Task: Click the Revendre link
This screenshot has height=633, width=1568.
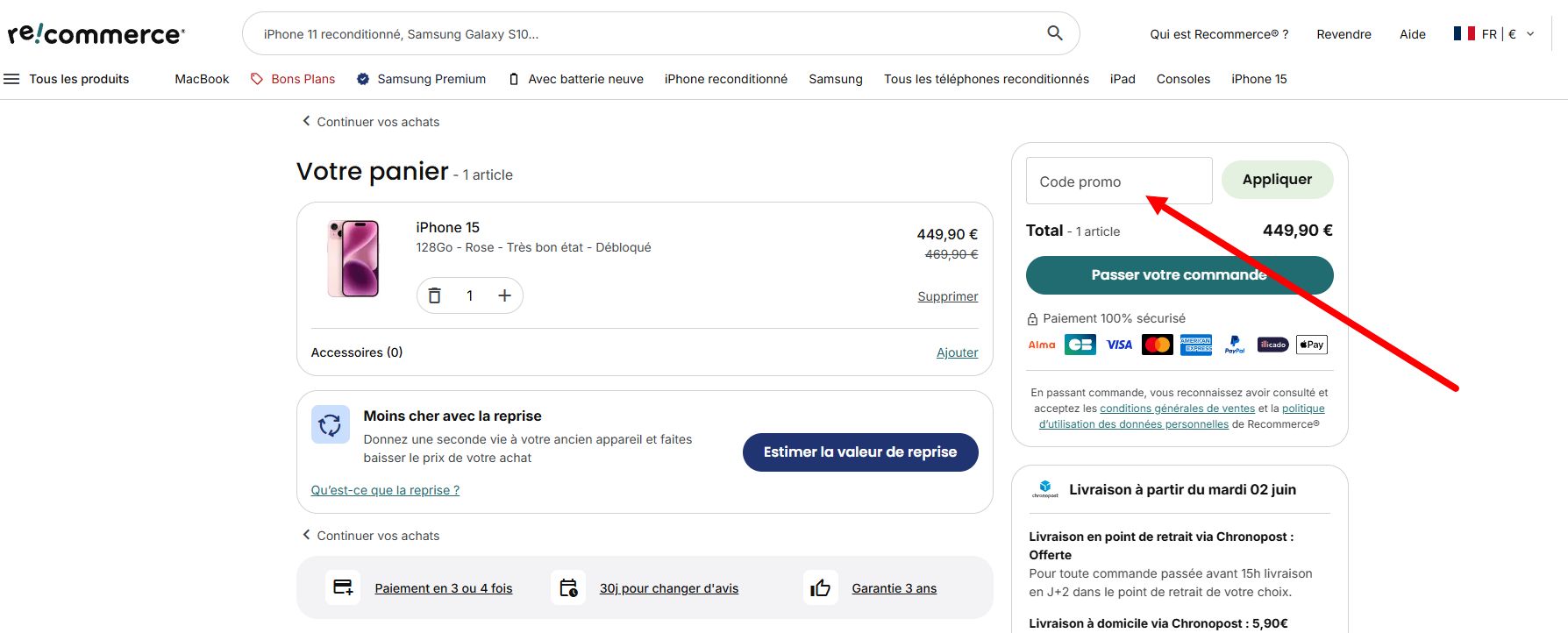Action: click(x=1343, y=34)
